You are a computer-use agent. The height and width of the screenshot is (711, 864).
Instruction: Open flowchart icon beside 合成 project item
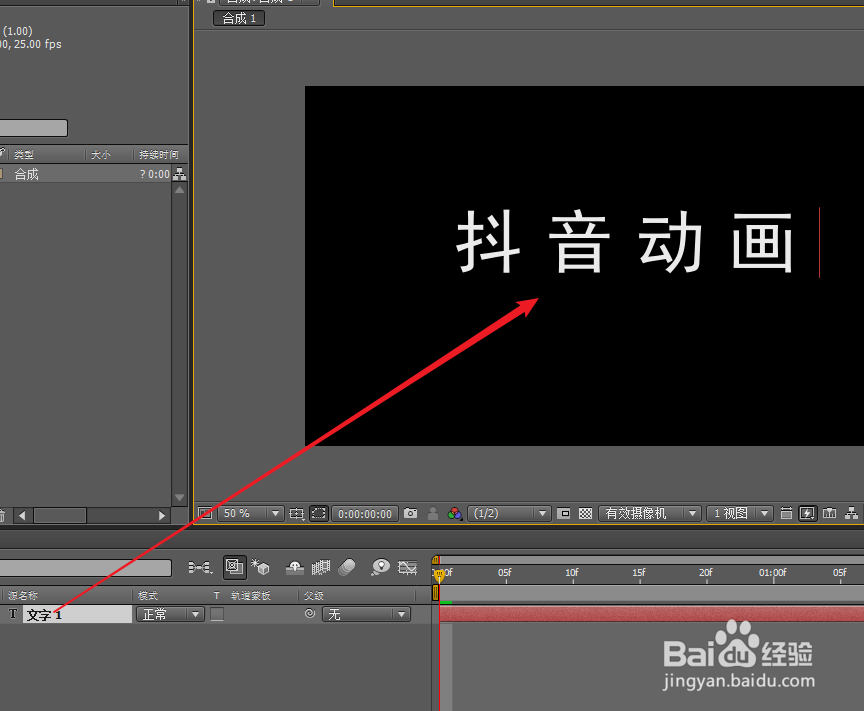[180, 174]
